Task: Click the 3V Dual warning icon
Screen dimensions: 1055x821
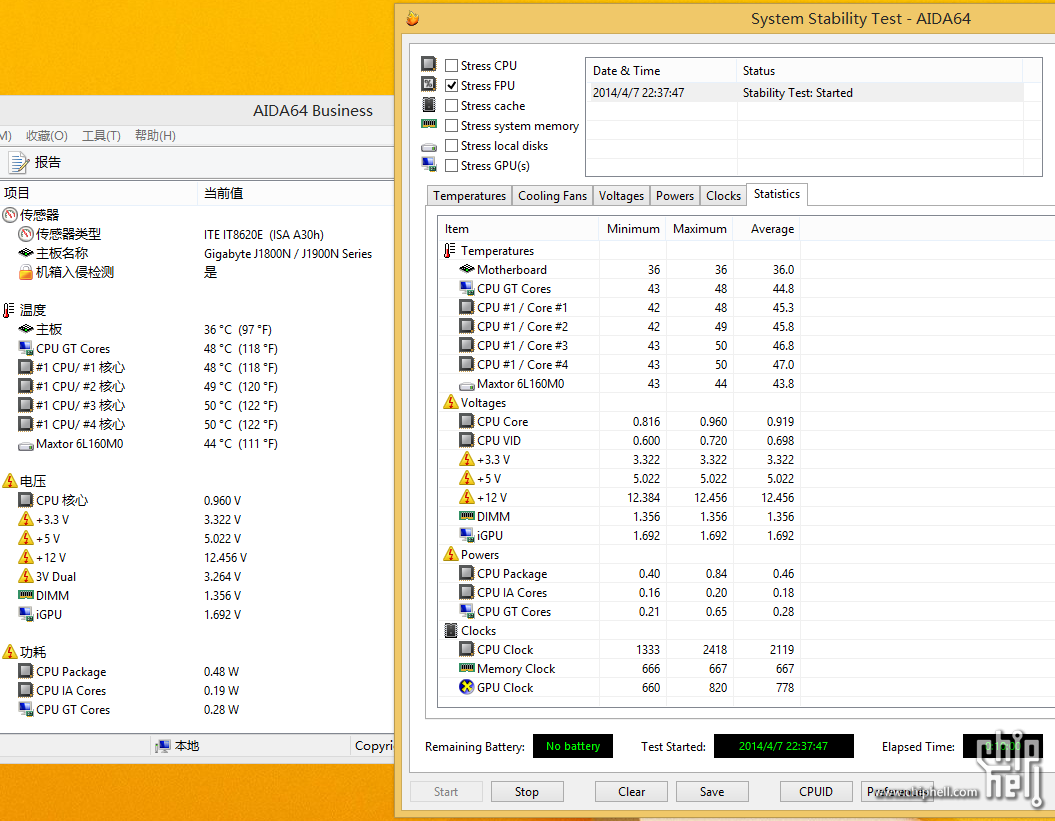Action: [26, 576]
